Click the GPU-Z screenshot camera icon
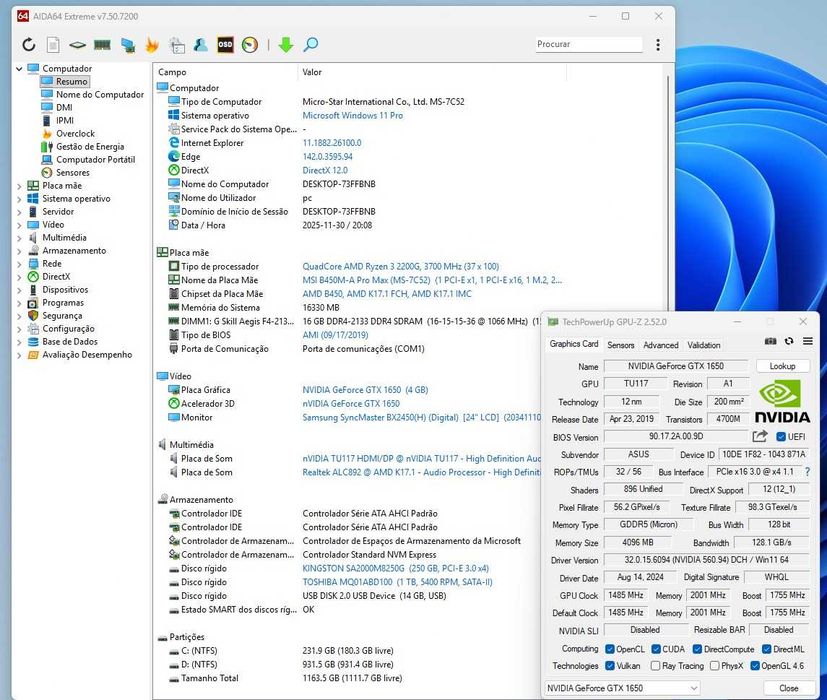Image resolution: width=827 pixels, height=700 pixels. (771, 342)
